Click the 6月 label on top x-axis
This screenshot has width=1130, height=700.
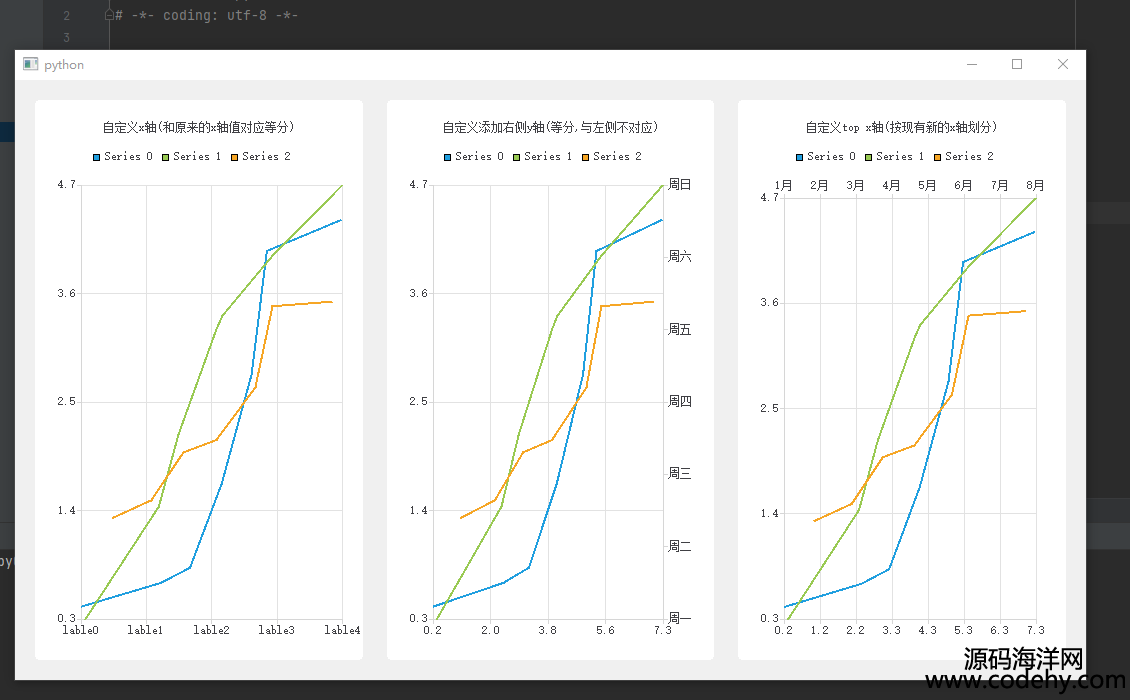[x=963, y=186]
